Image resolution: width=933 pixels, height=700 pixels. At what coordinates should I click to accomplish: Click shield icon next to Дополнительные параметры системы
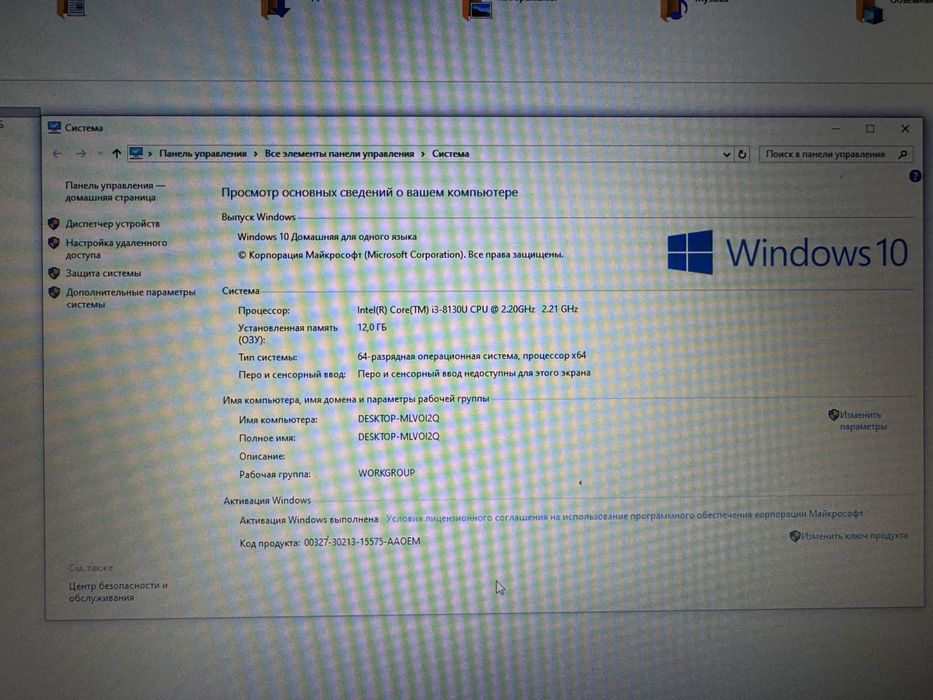point(54,292)
